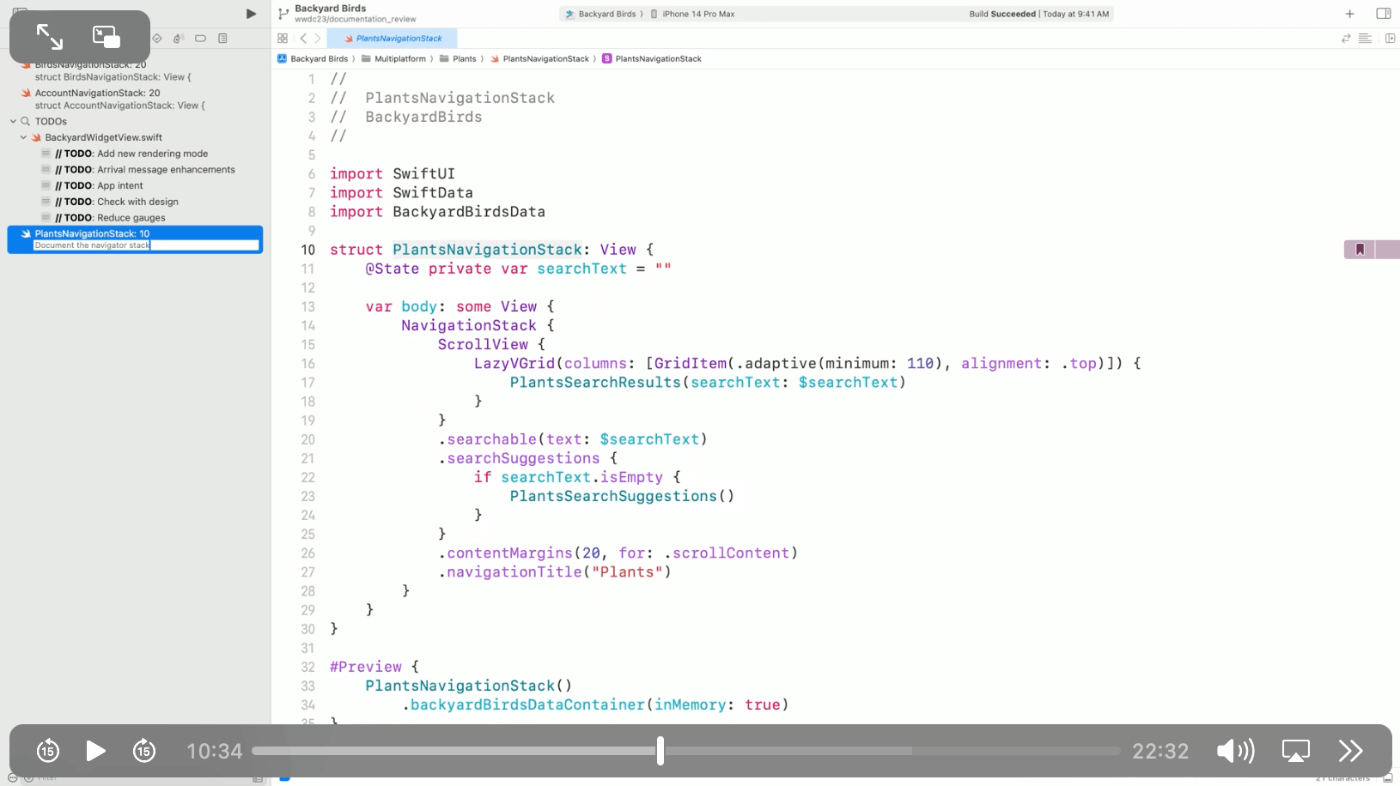
Task: Choose the Backyard Birds scheme
Action: coord(600,14)
